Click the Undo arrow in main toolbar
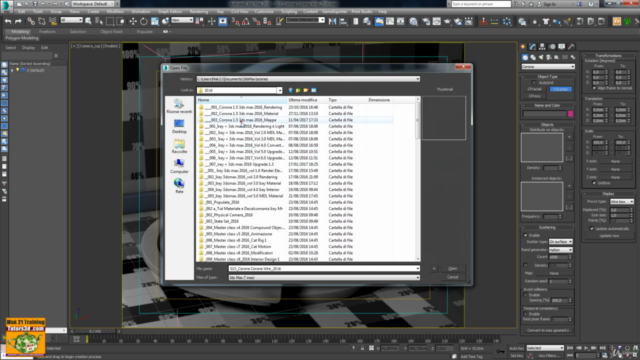The image size is (640, 360). pos(8,21)
